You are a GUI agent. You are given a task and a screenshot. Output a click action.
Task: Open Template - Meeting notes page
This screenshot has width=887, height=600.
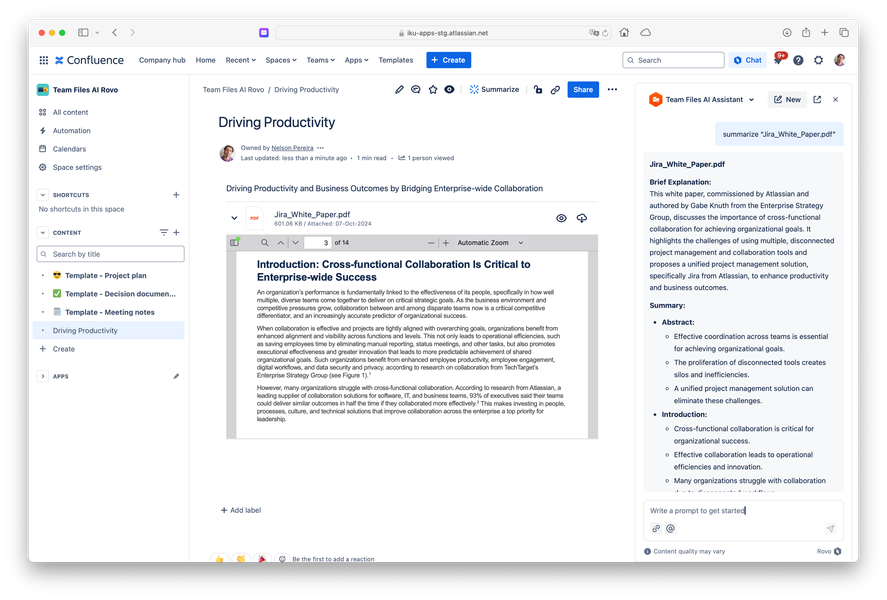click(110, 312)
